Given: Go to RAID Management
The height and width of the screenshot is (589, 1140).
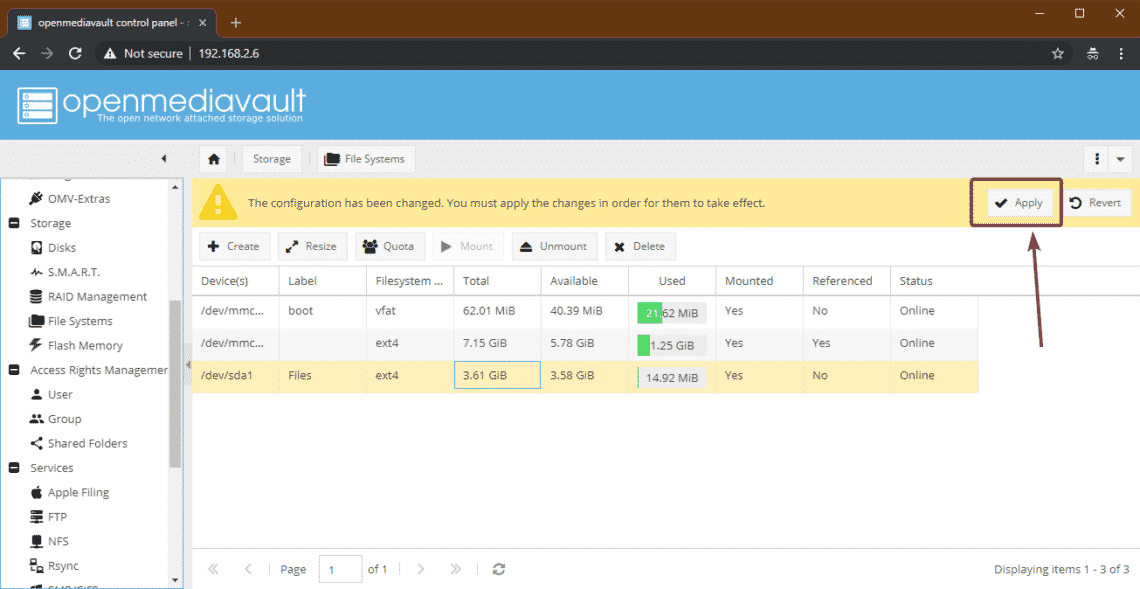Looking at the screenshot, I should 88,297.
